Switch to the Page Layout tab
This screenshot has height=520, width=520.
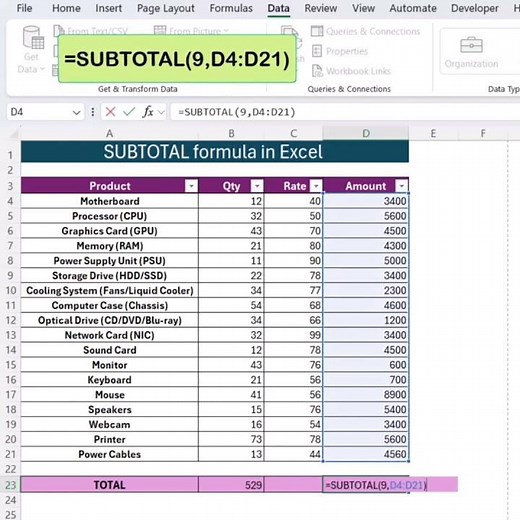[x=166, y=8]
